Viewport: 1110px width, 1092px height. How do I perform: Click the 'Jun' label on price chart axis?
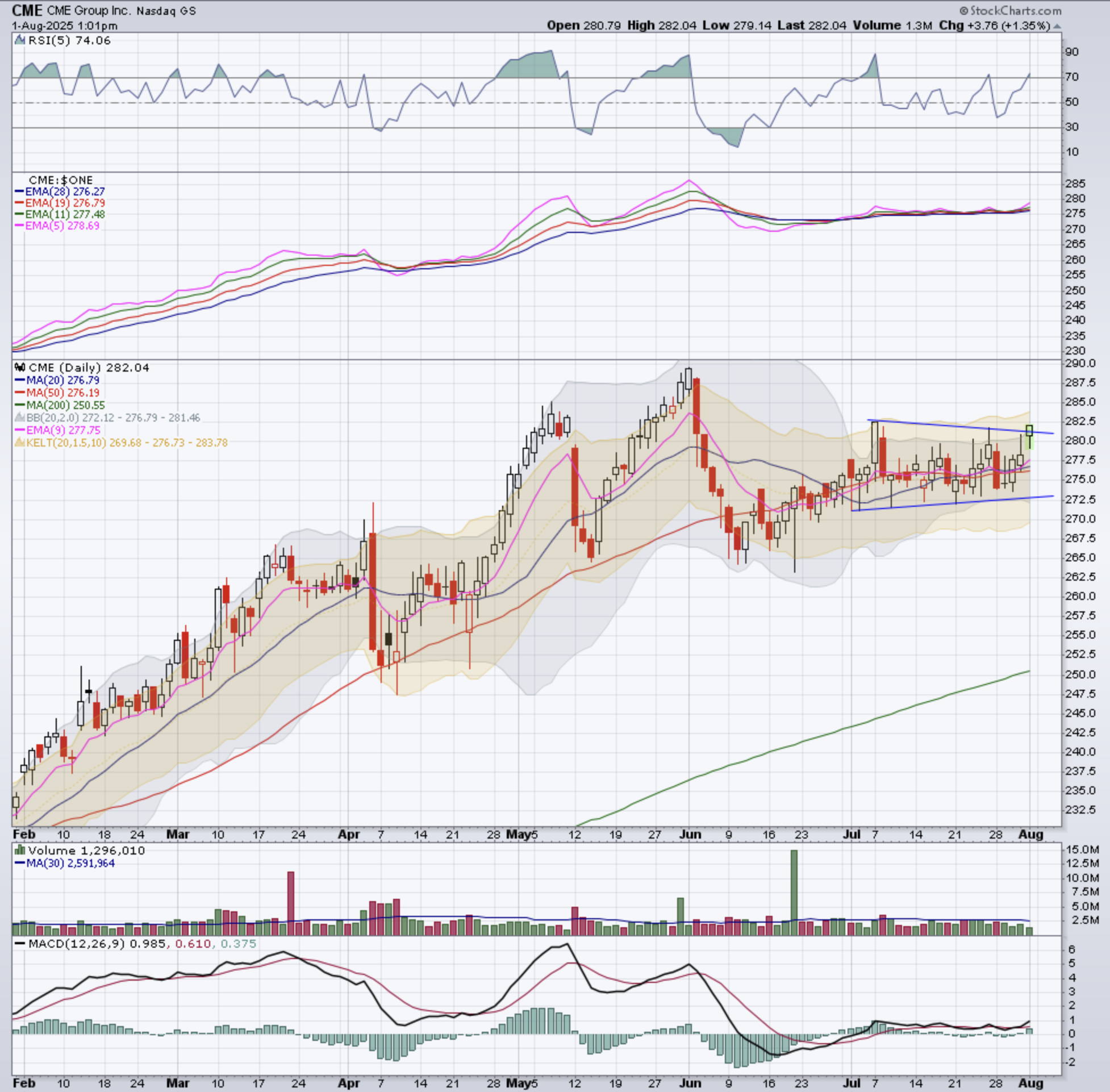point(690,835)
